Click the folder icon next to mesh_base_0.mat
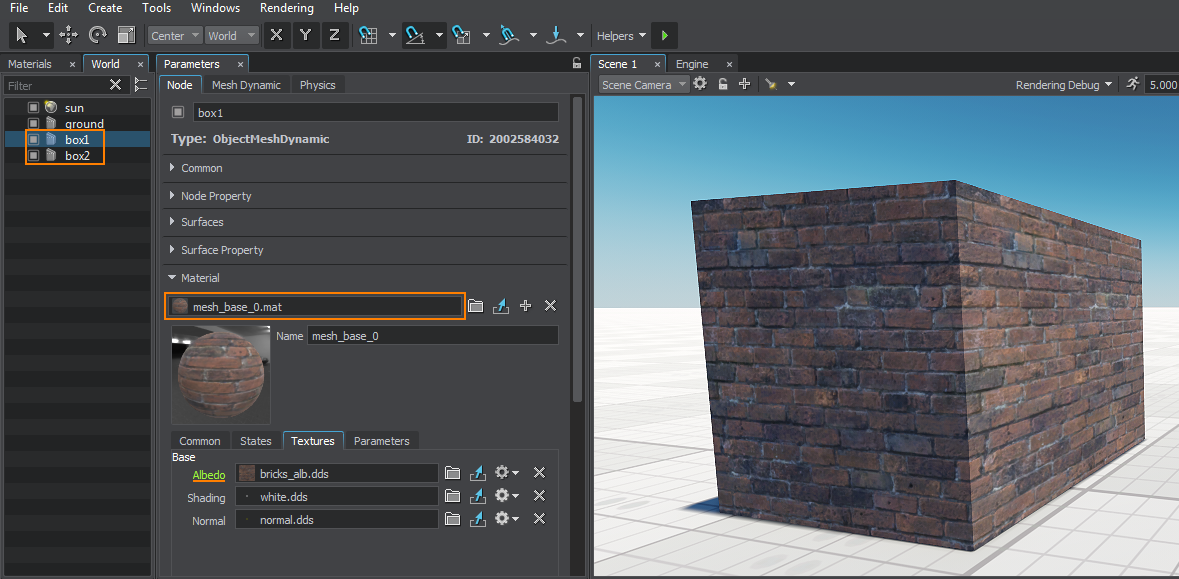Viewport: 1179px width, 579px height. 476,306
